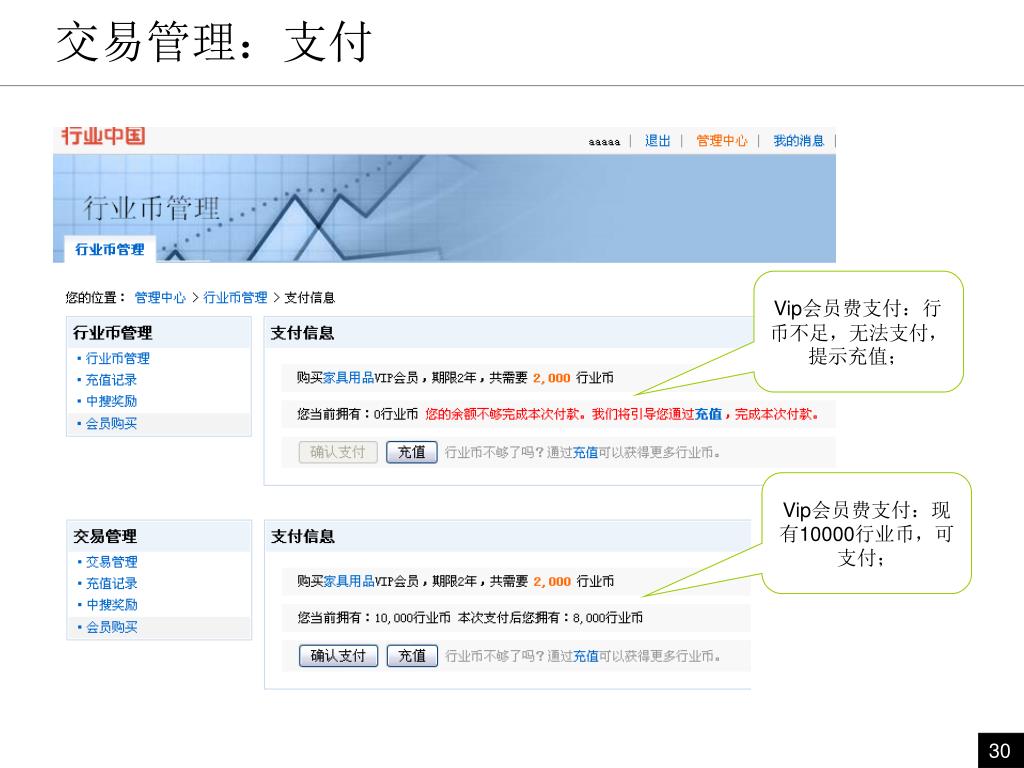Open 管理中心 in the top bar

721,140
